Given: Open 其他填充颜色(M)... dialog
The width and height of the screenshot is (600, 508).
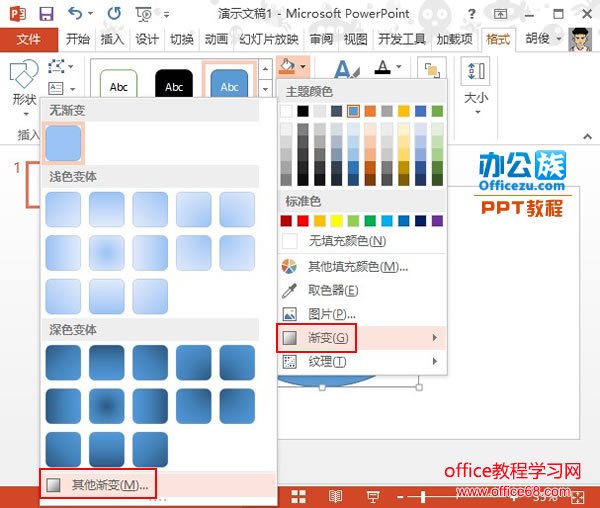Looking at the screenshot, I should 362,267.
